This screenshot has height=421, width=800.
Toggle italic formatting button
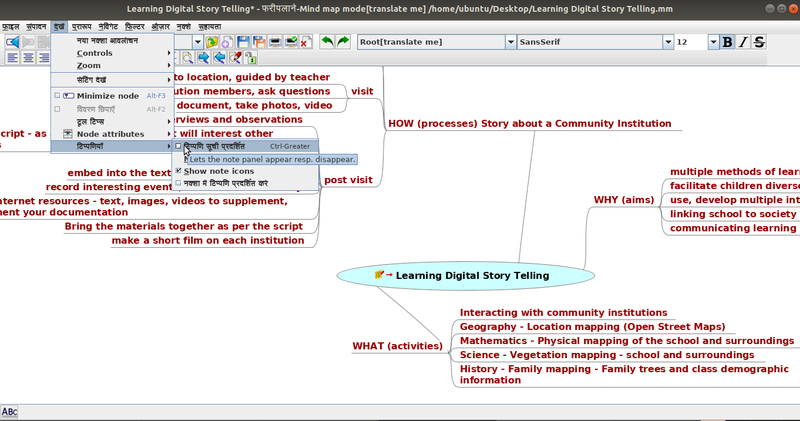[743, 42]
